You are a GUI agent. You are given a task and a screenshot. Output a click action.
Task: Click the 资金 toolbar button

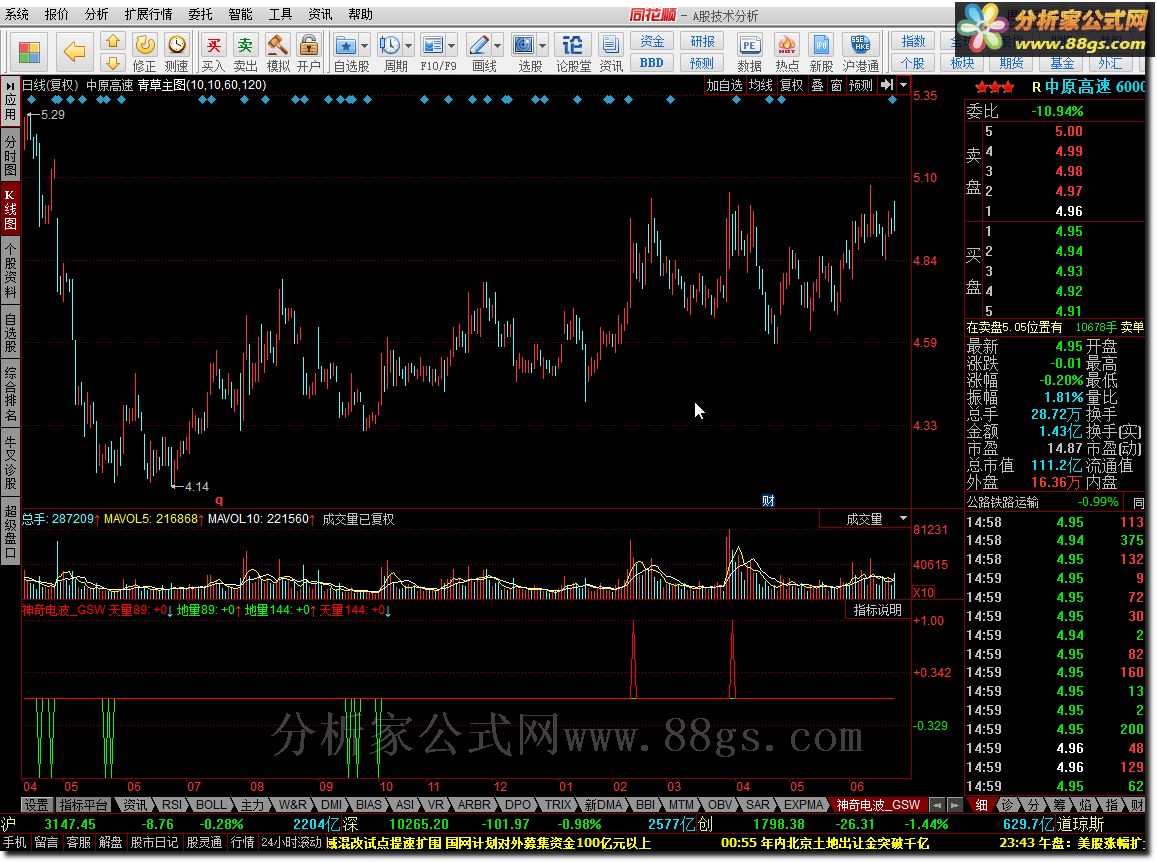652,41
